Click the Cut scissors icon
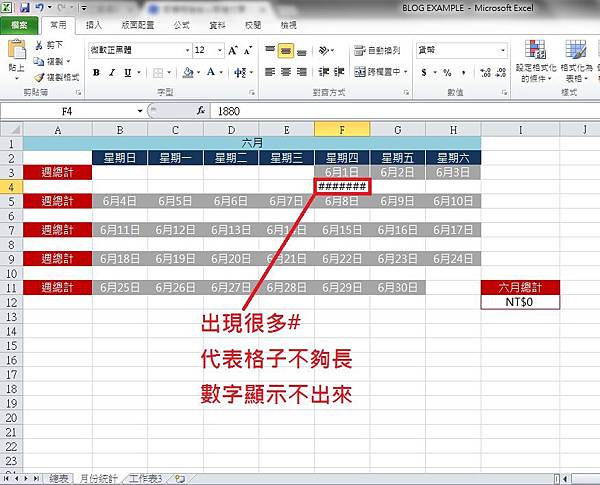The image size is (600, 485). pyautogui.click(x=39, y=45)
